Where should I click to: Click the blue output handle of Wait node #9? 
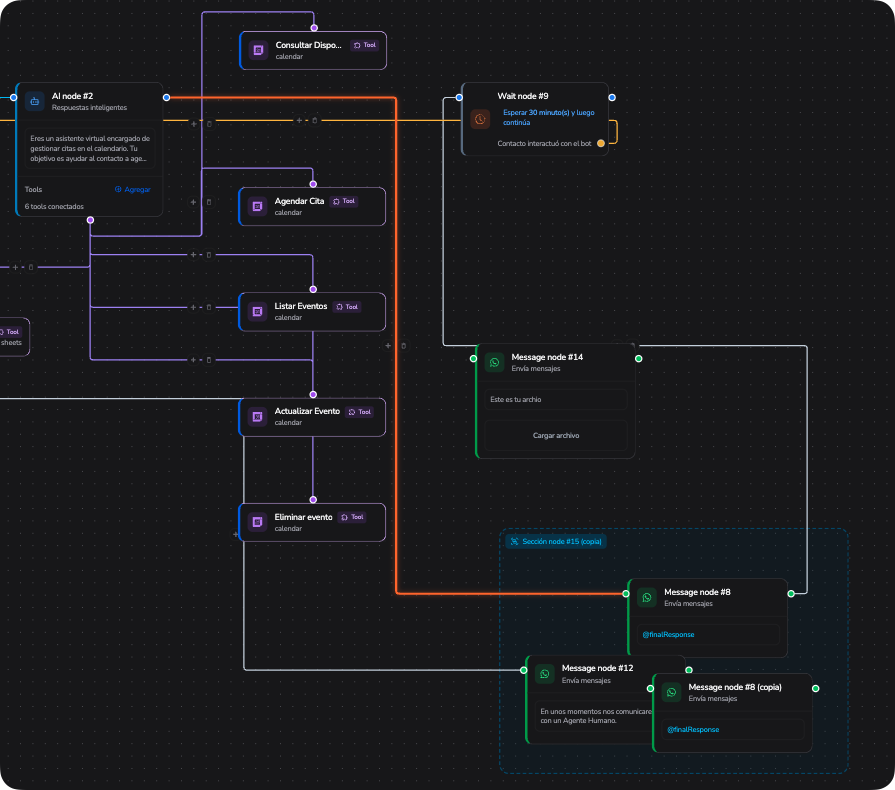[x=612, y=98]
